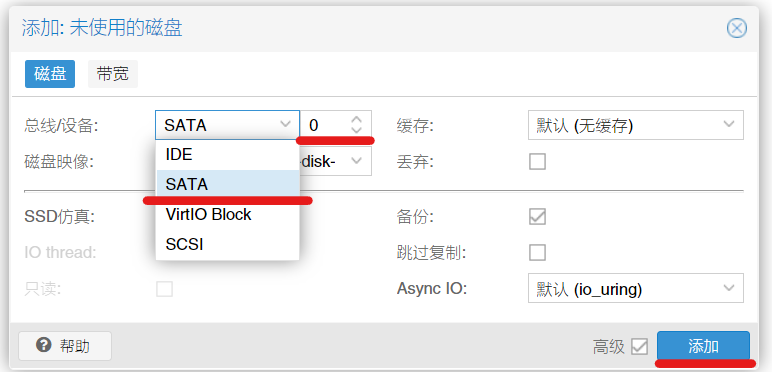
Task: Toggle the 备份 backup checkbox
Action: [537, 217]
